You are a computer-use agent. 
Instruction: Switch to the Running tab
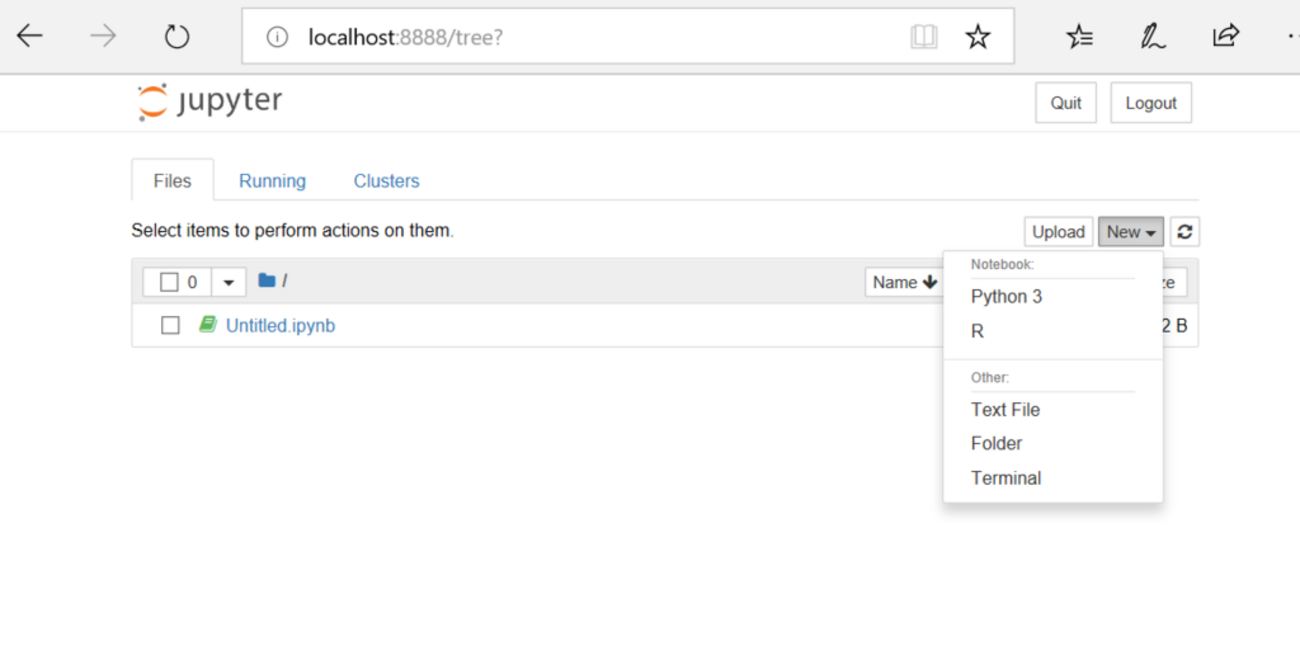(272, 181)
